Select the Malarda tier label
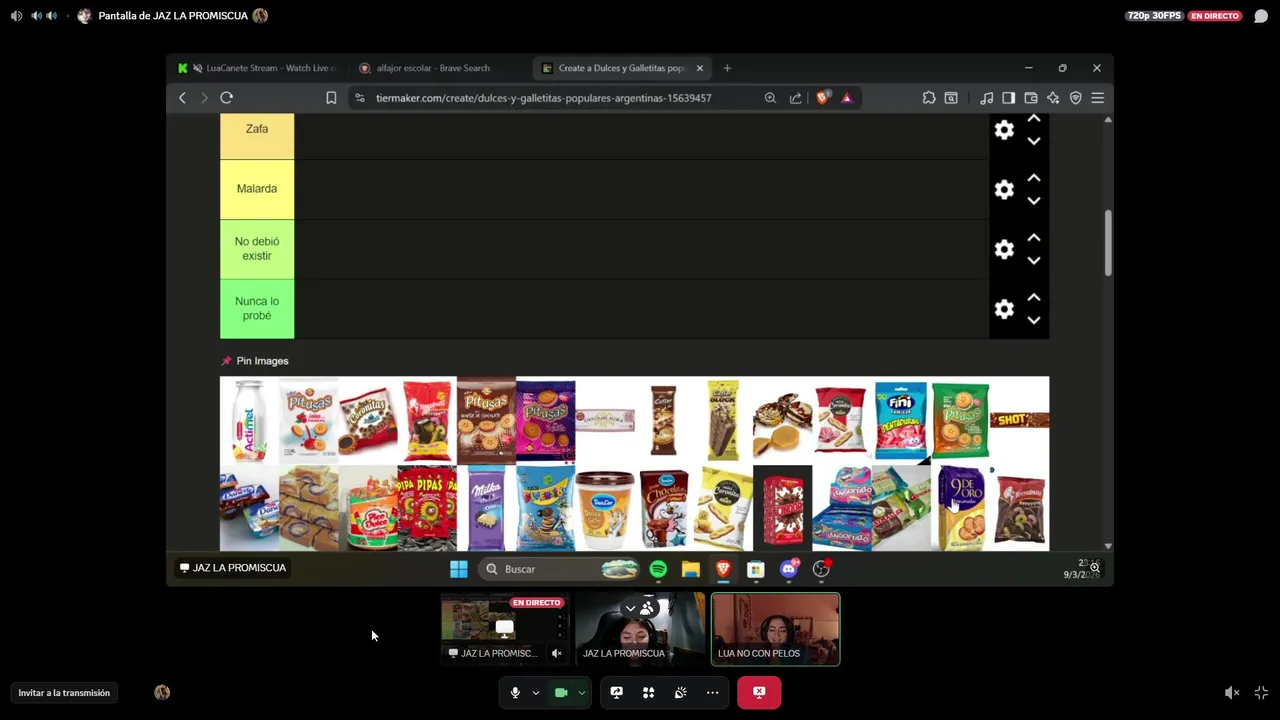Image resolution: width=1280 pixels, height=720 pixels. click(257, 189)
